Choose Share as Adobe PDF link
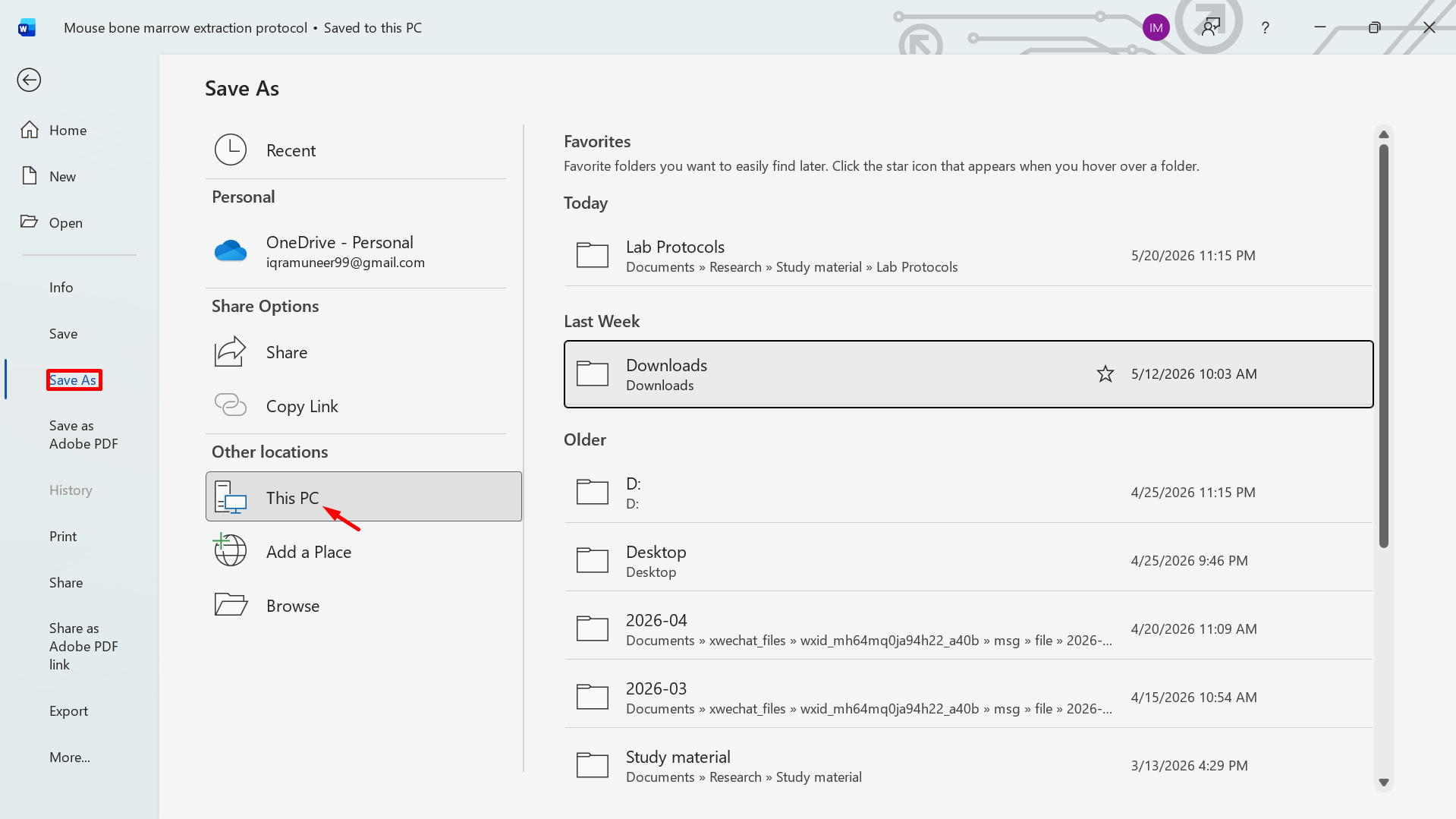Image resolution: width=1456 pixels, height=819 pixels. [x=83, y=646]
